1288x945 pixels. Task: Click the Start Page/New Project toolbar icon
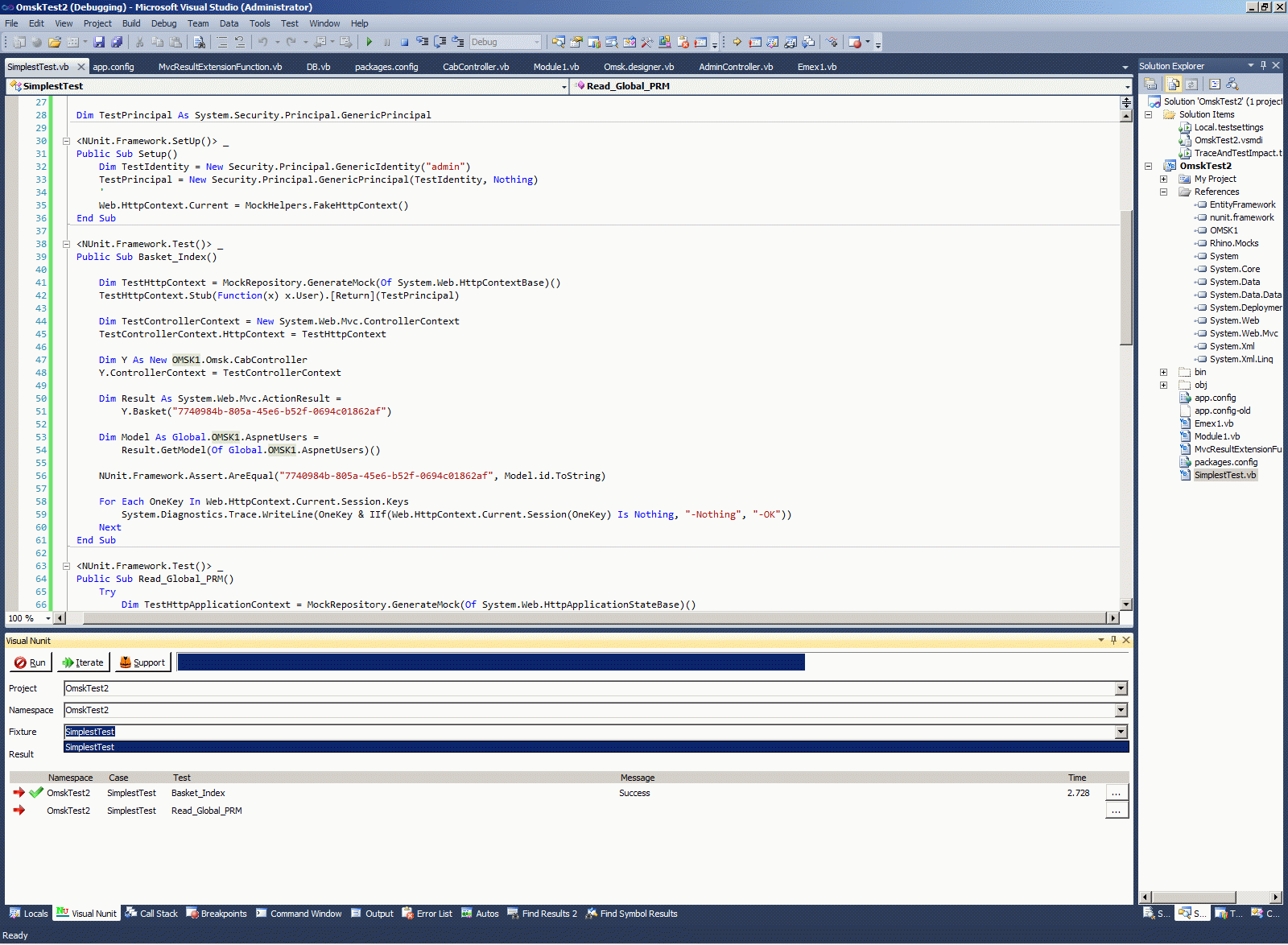pos(19,42)
